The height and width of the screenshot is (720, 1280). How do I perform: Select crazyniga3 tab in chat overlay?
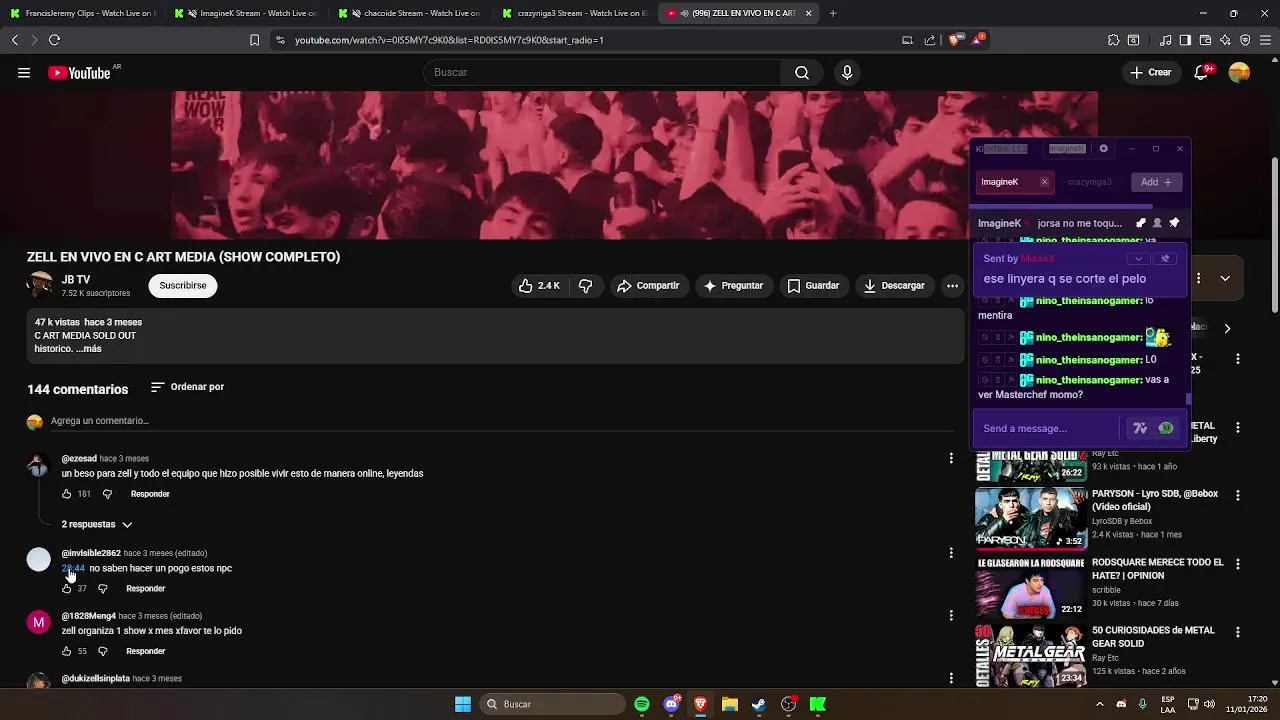[1089, 182]
